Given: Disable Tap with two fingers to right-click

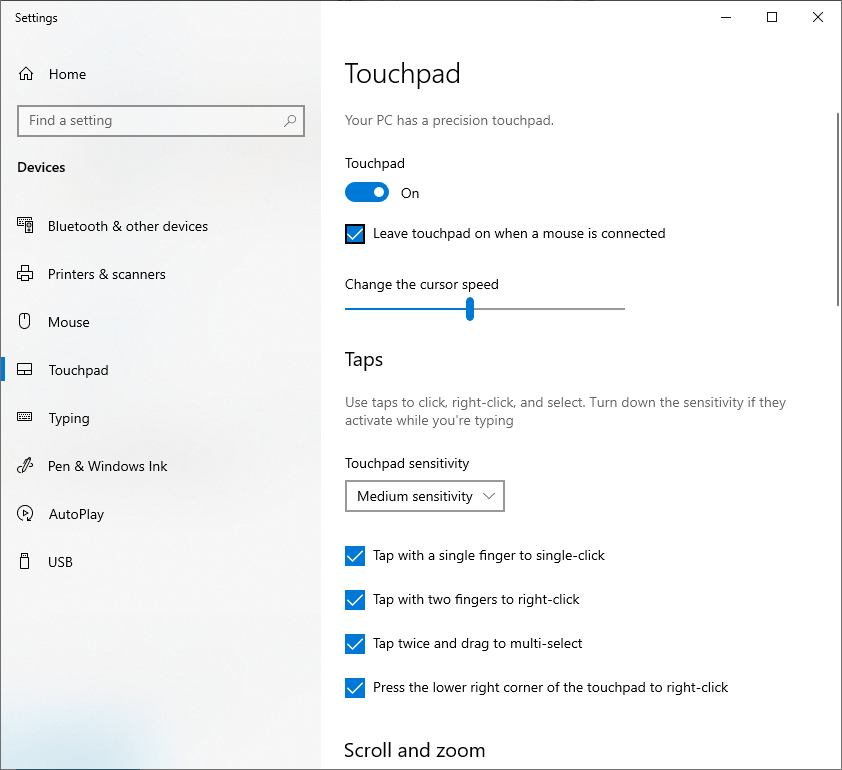Looking at the screenshot, I should (x=355, y=600).
